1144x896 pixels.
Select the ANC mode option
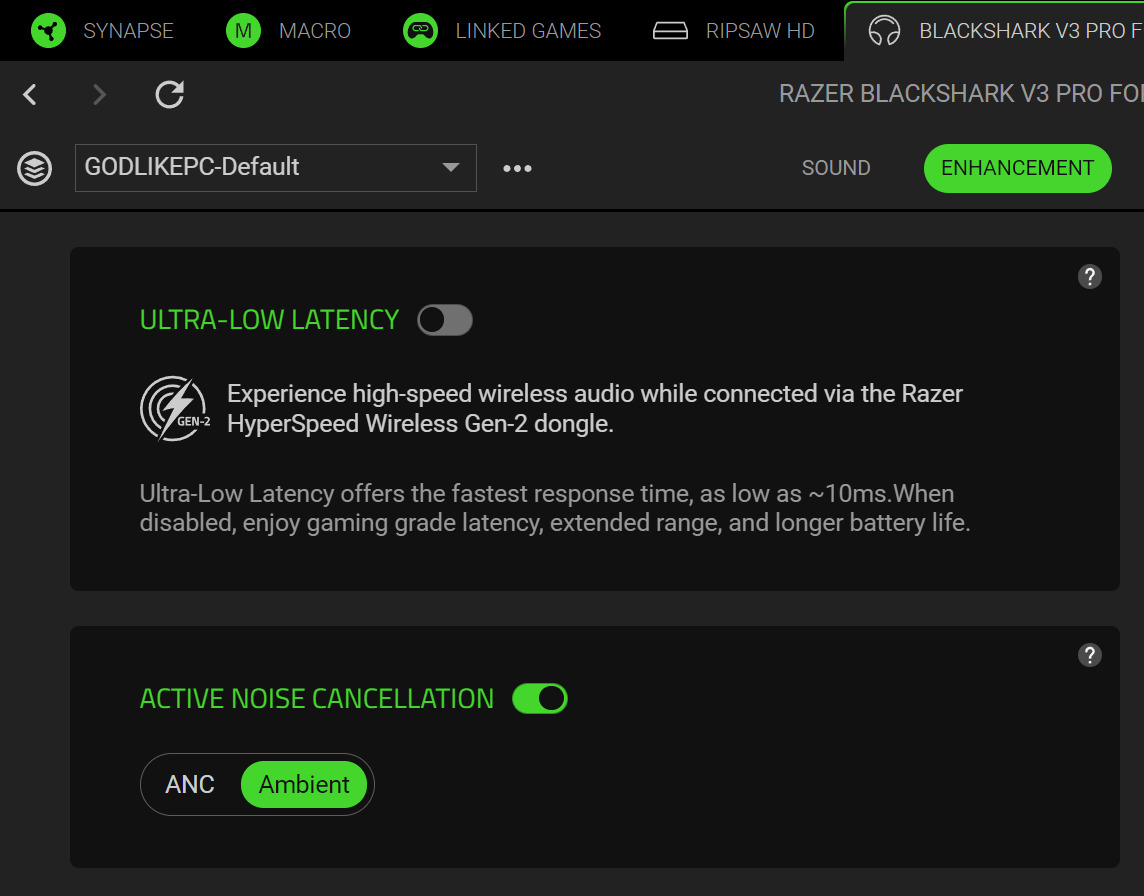click(190, 785)
